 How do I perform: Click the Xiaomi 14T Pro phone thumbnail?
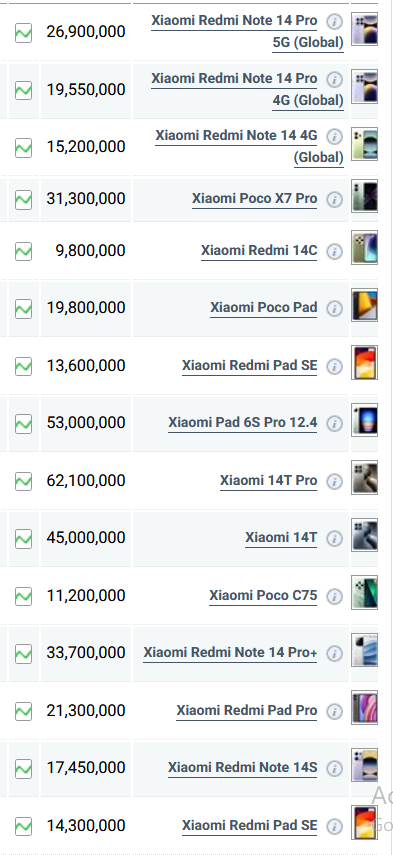click(x=364, y=478)
